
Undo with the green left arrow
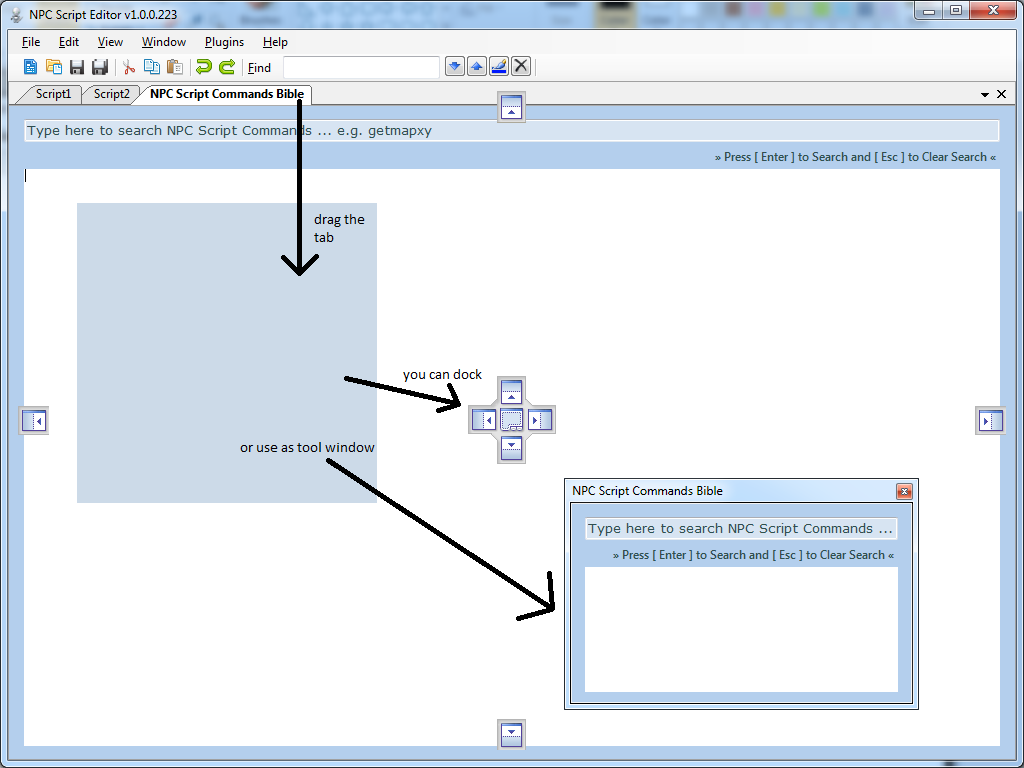coord(204,67)
